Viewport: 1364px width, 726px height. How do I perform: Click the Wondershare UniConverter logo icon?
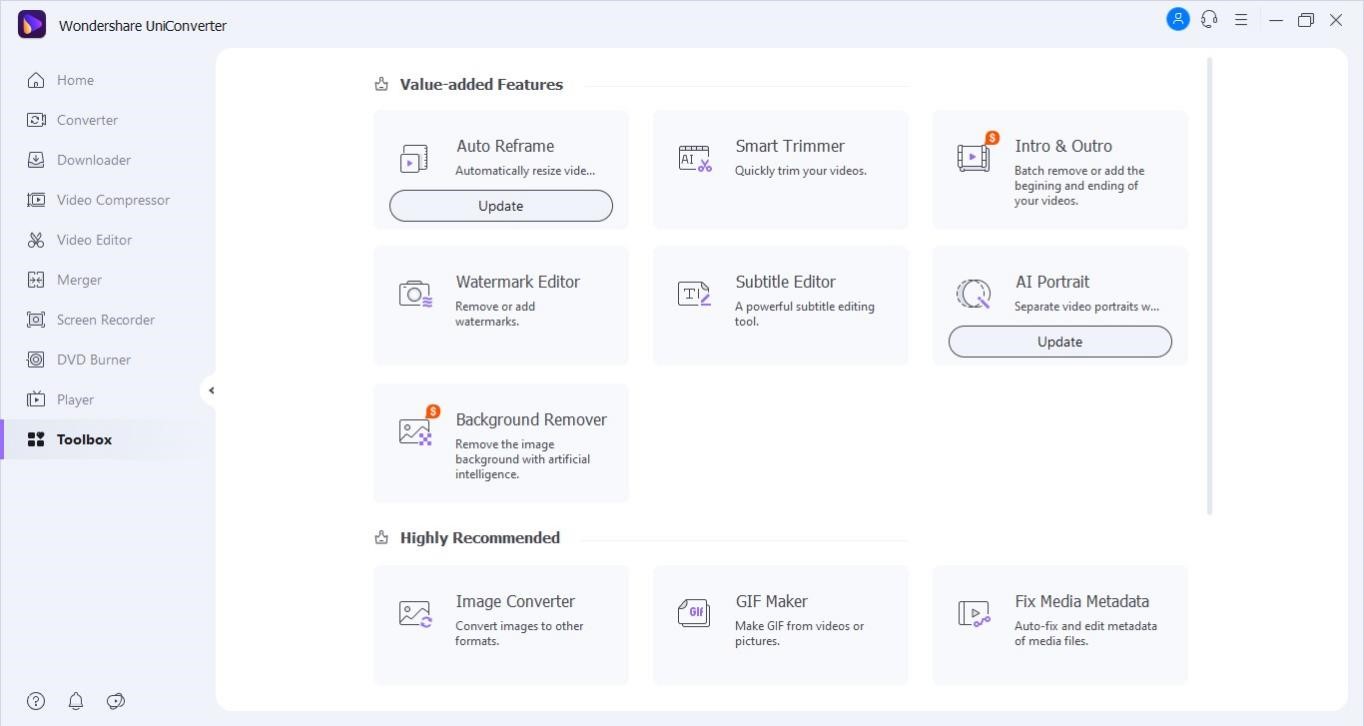tap(32, 24)
